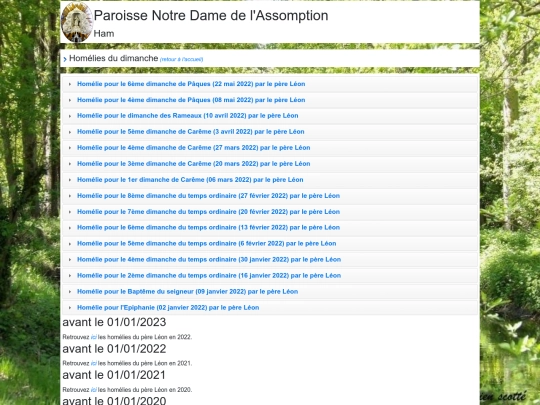Expand arrow for dimanche des Rameaux homily
Screen dimensions: 540x405
pyautogui.click(x=70, y=116)
